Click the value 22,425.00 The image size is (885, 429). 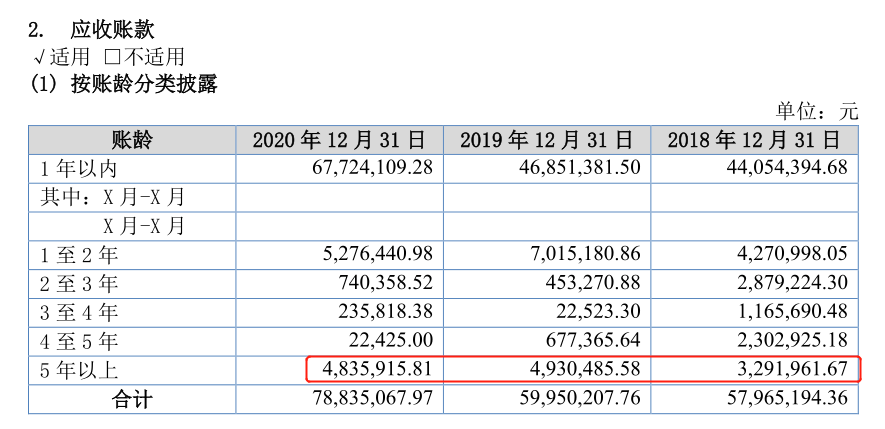click(392, 340)
